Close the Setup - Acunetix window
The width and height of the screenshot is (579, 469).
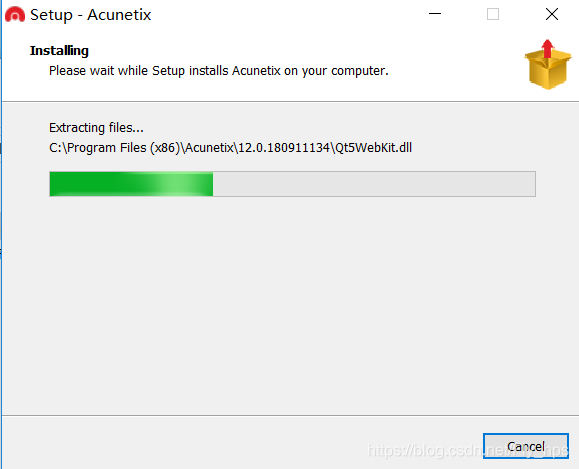pos(552,14)
